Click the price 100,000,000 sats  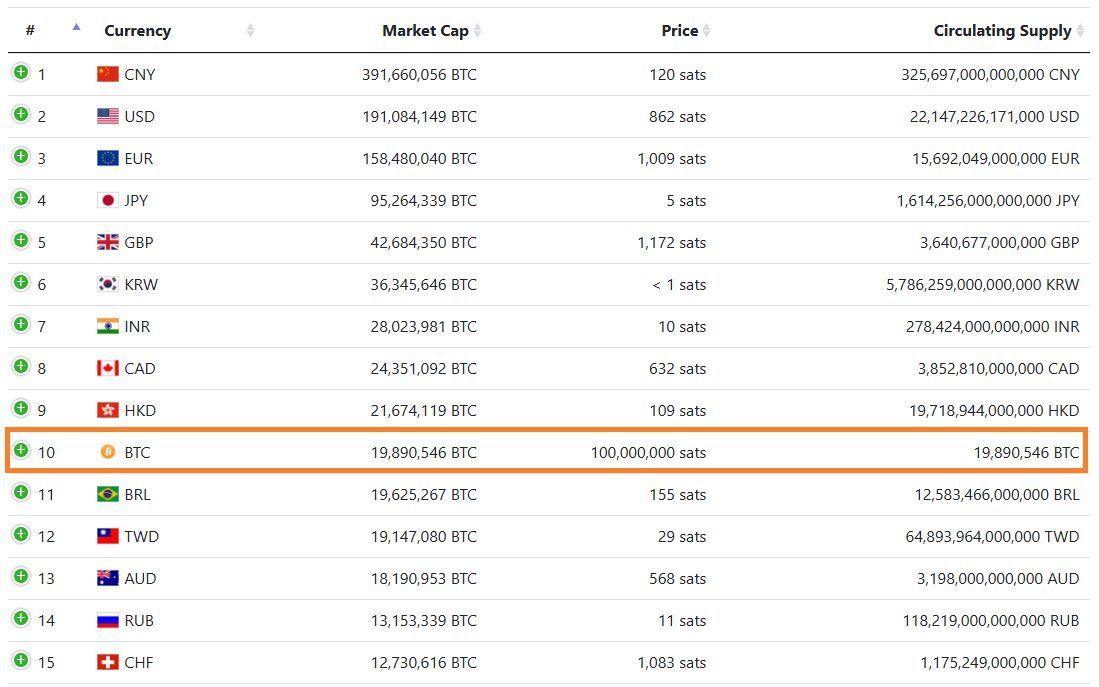click(648, 453)
